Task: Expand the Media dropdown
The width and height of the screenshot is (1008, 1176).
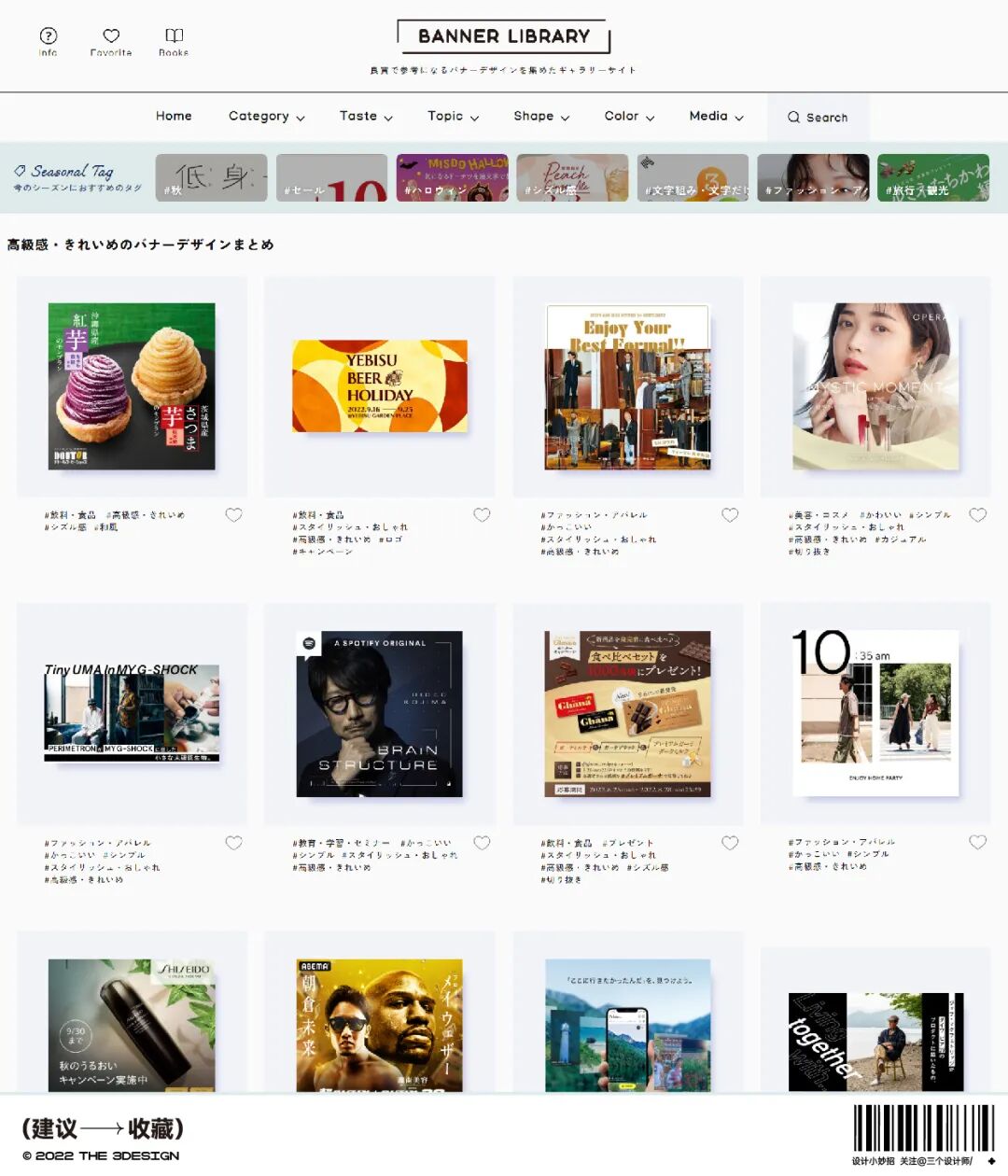Action: (x=716, y=117)
